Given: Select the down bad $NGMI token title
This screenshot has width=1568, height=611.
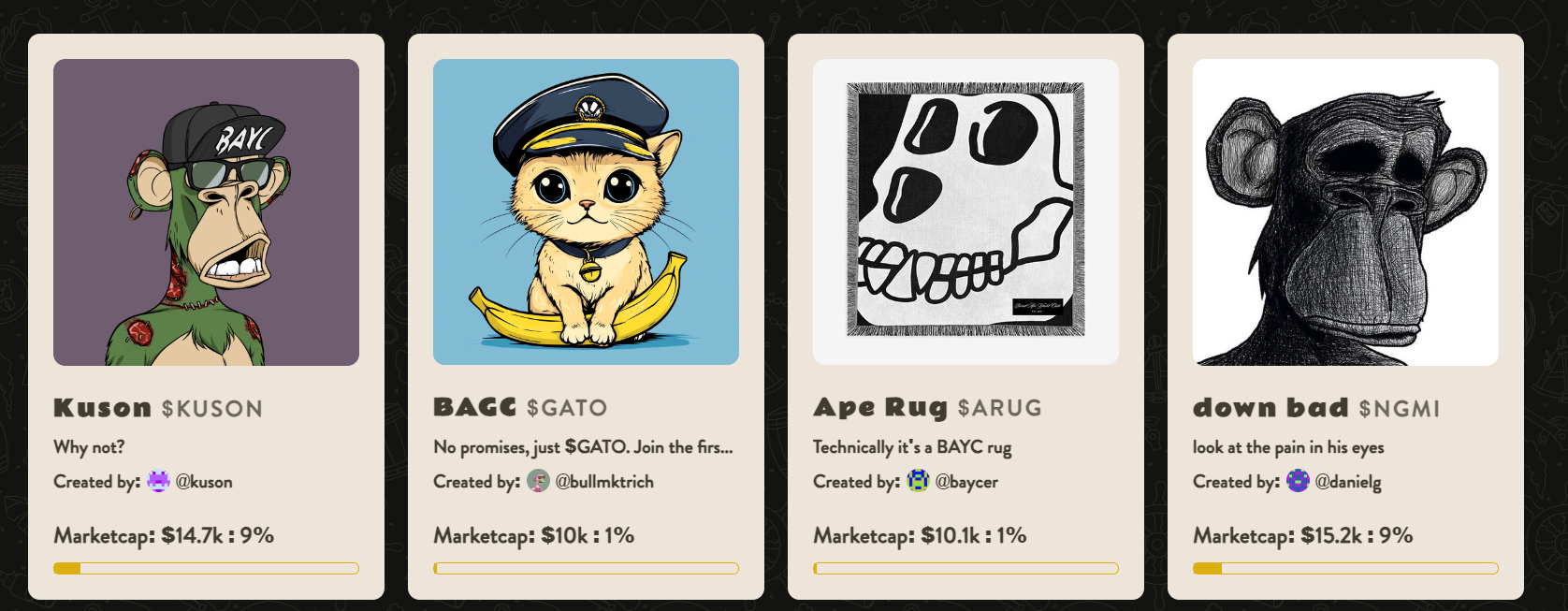Looking at the screenshot, I should coord(1316,408).
